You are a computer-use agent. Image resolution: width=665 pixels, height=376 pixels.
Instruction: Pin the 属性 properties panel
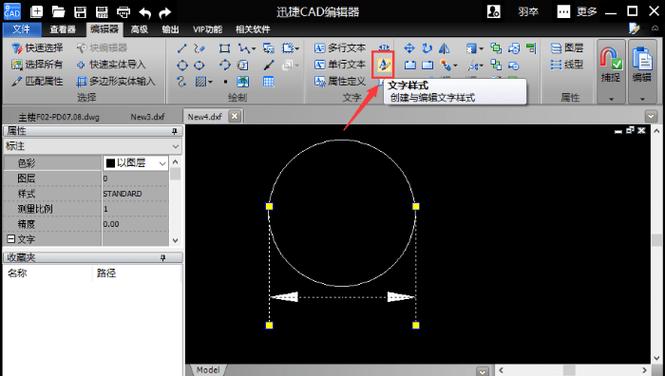tap(174, 131)
